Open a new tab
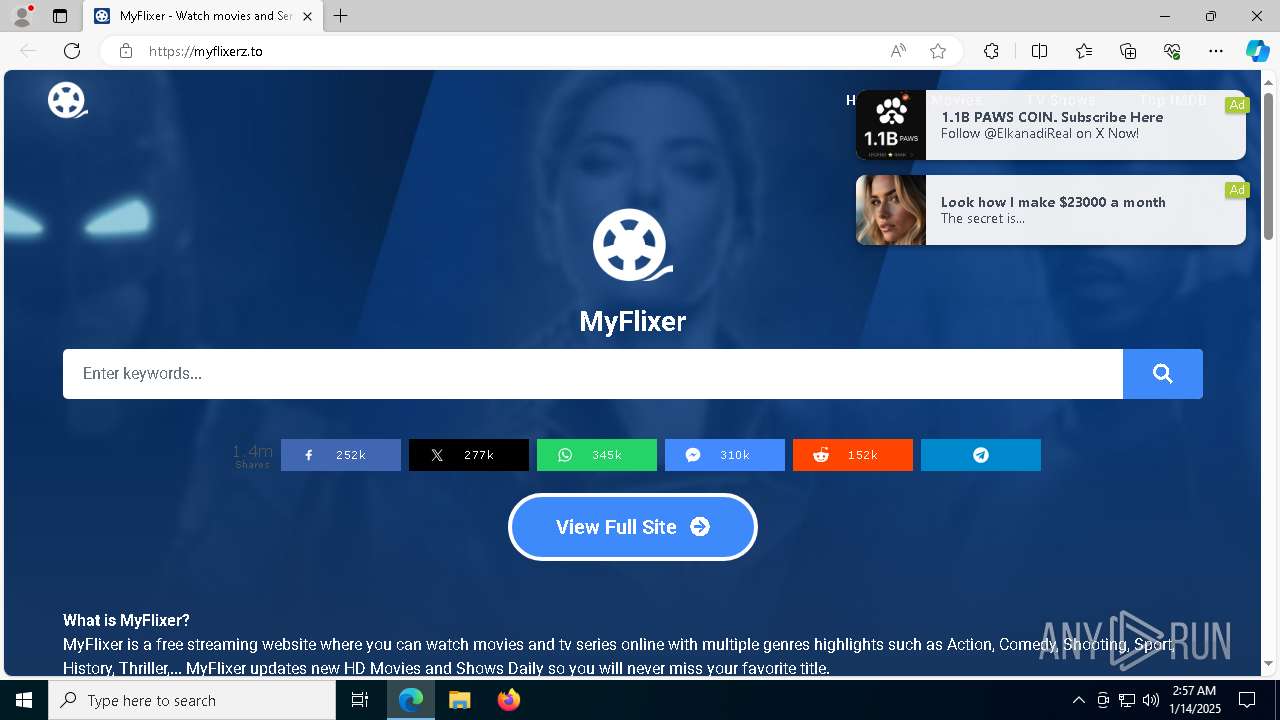This screenshot has height=720, width=1280. point(341,16)
